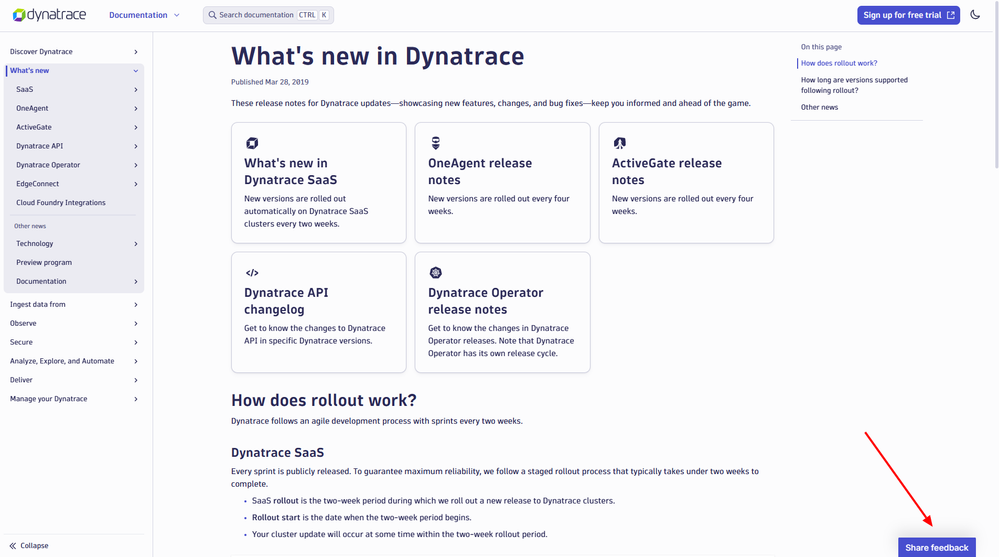Click the SaaS card icon
The width and height of the screenshot is (999, 557).
click(x=252, y=143)
